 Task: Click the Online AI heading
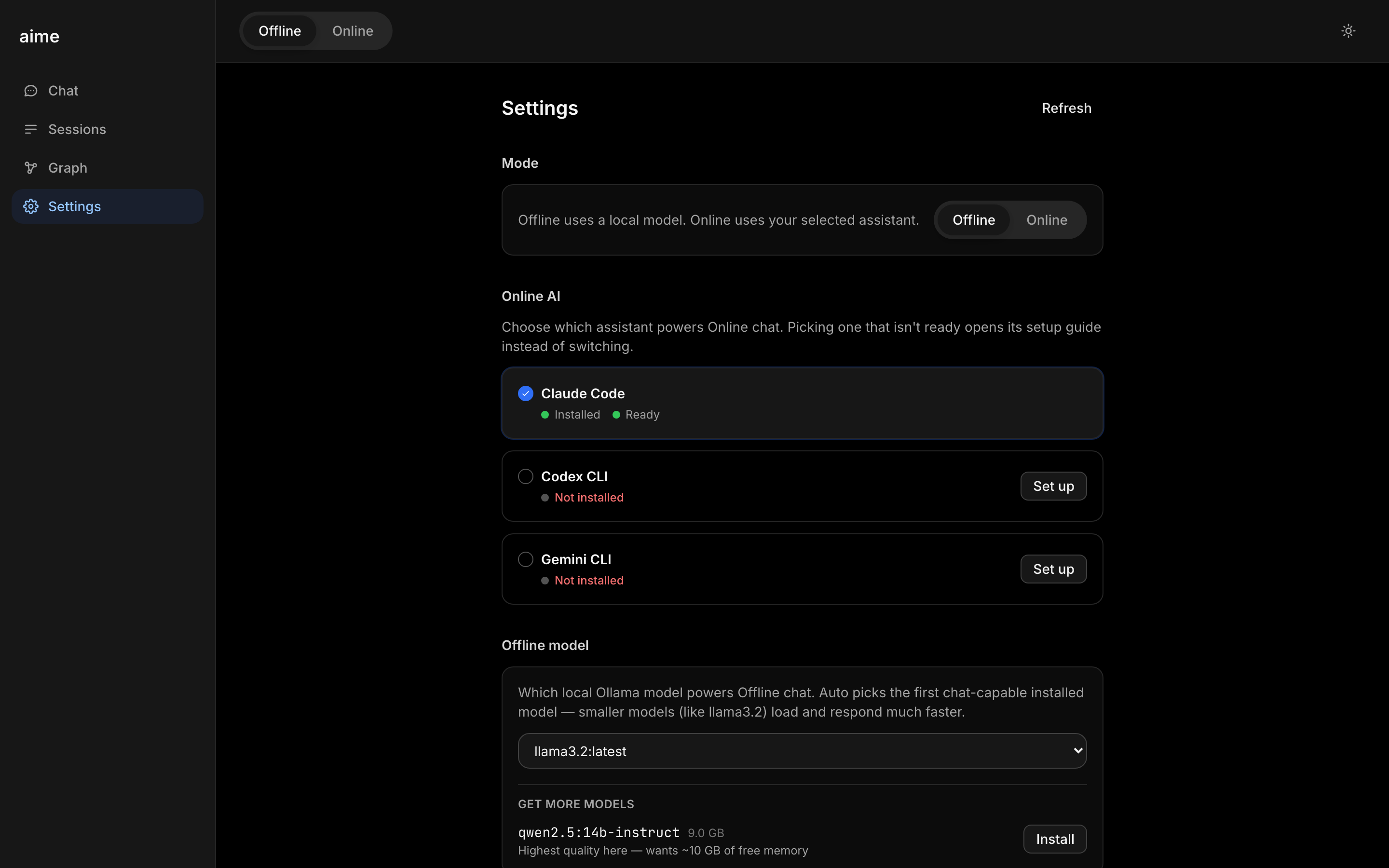[x=531, y=296]
